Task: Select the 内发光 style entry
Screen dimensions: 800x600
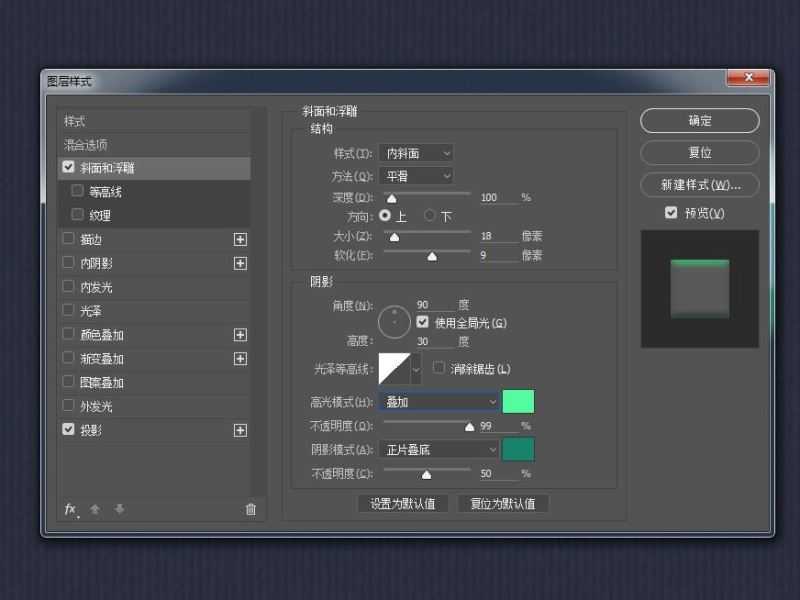Action: click(98, 287)
